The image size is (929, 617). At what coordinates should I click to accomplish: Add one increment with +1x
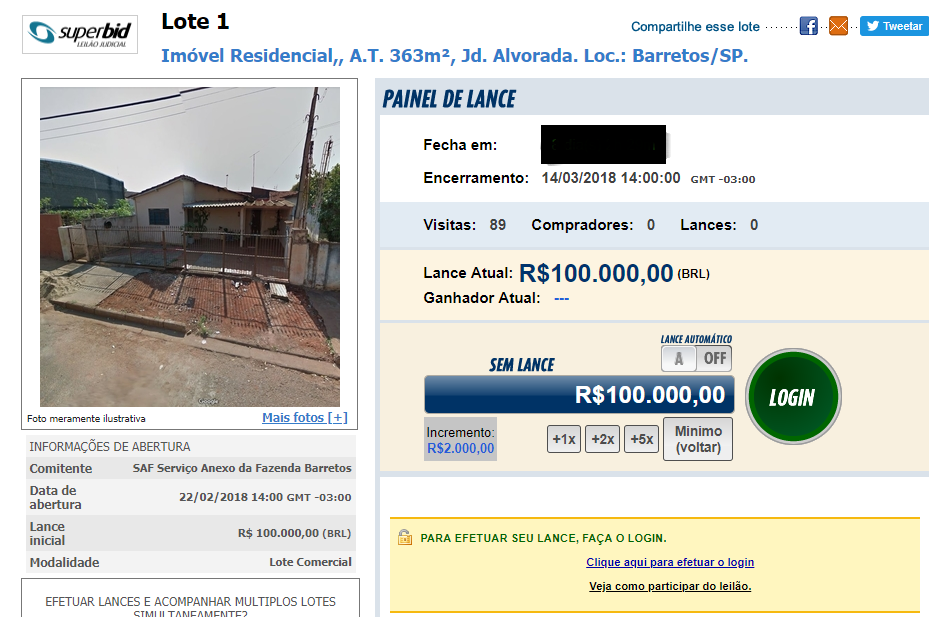pos(563,439)
